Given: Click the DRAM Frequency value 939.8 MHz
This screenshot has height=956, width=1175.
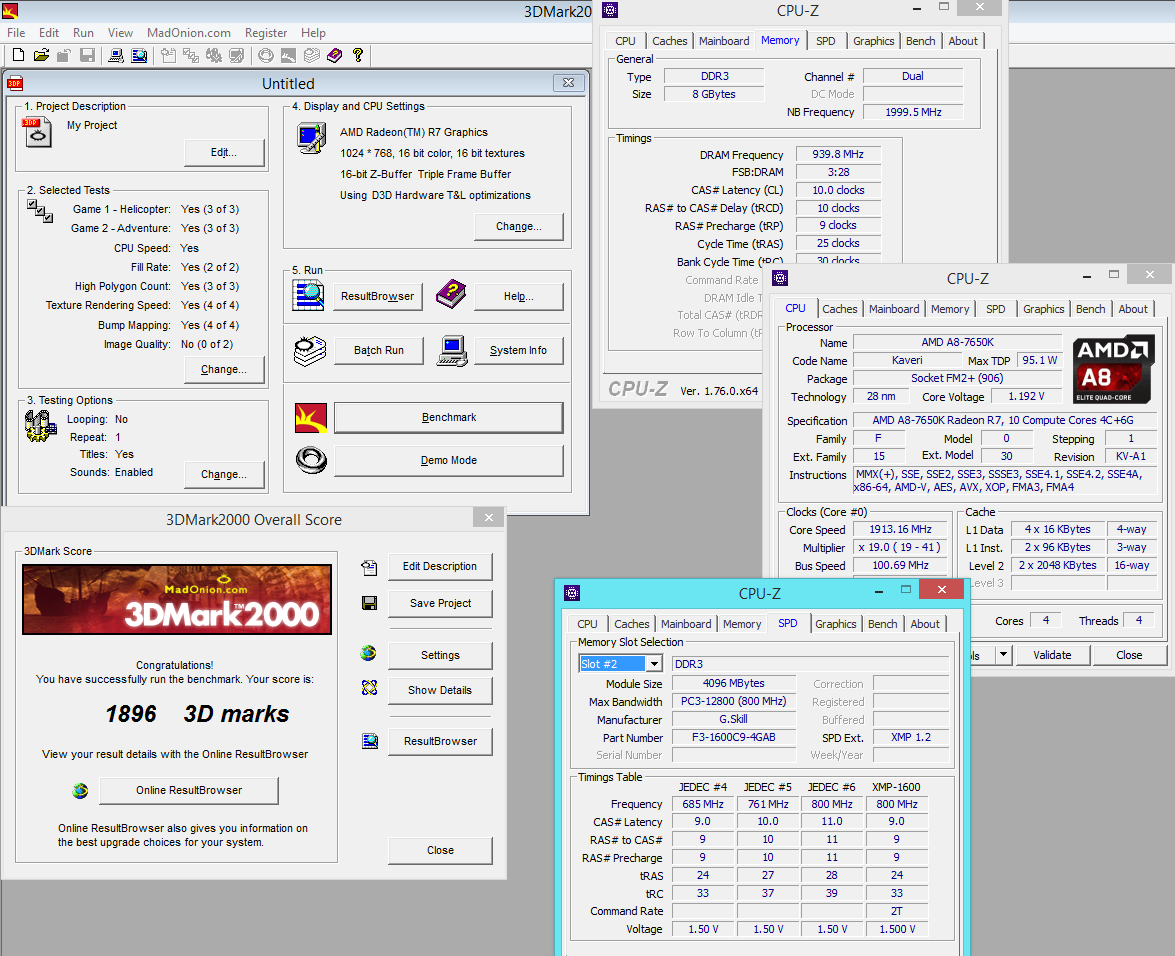Looking at the screenshot, I should coord(838,154).
